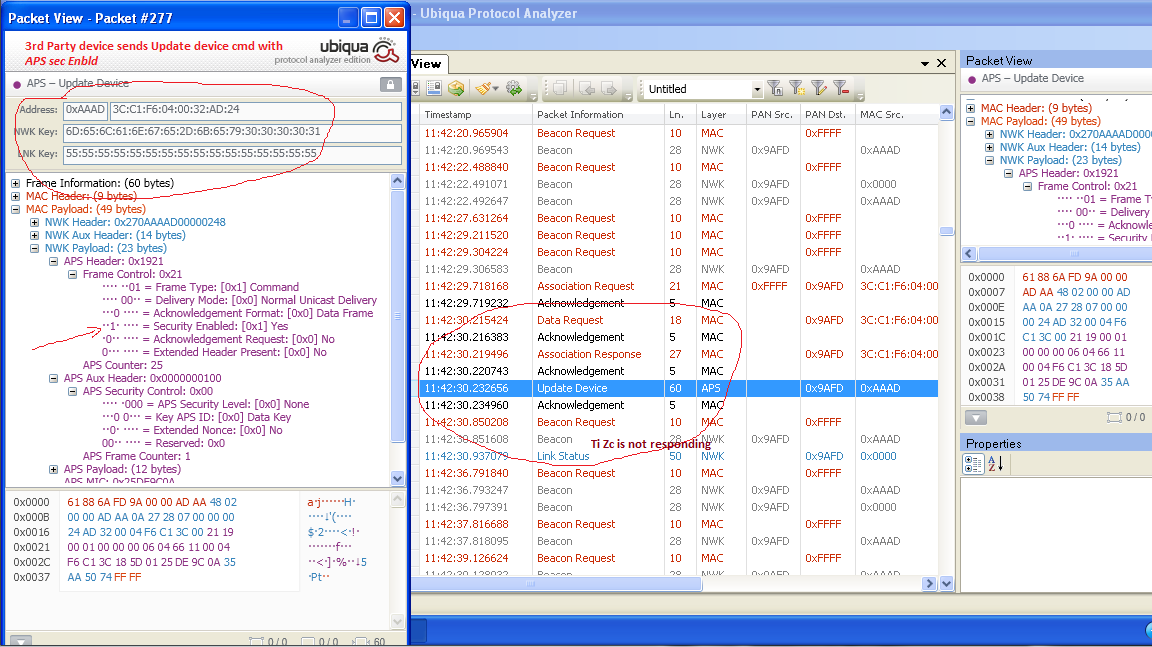Click the View tab

(428, 64)
